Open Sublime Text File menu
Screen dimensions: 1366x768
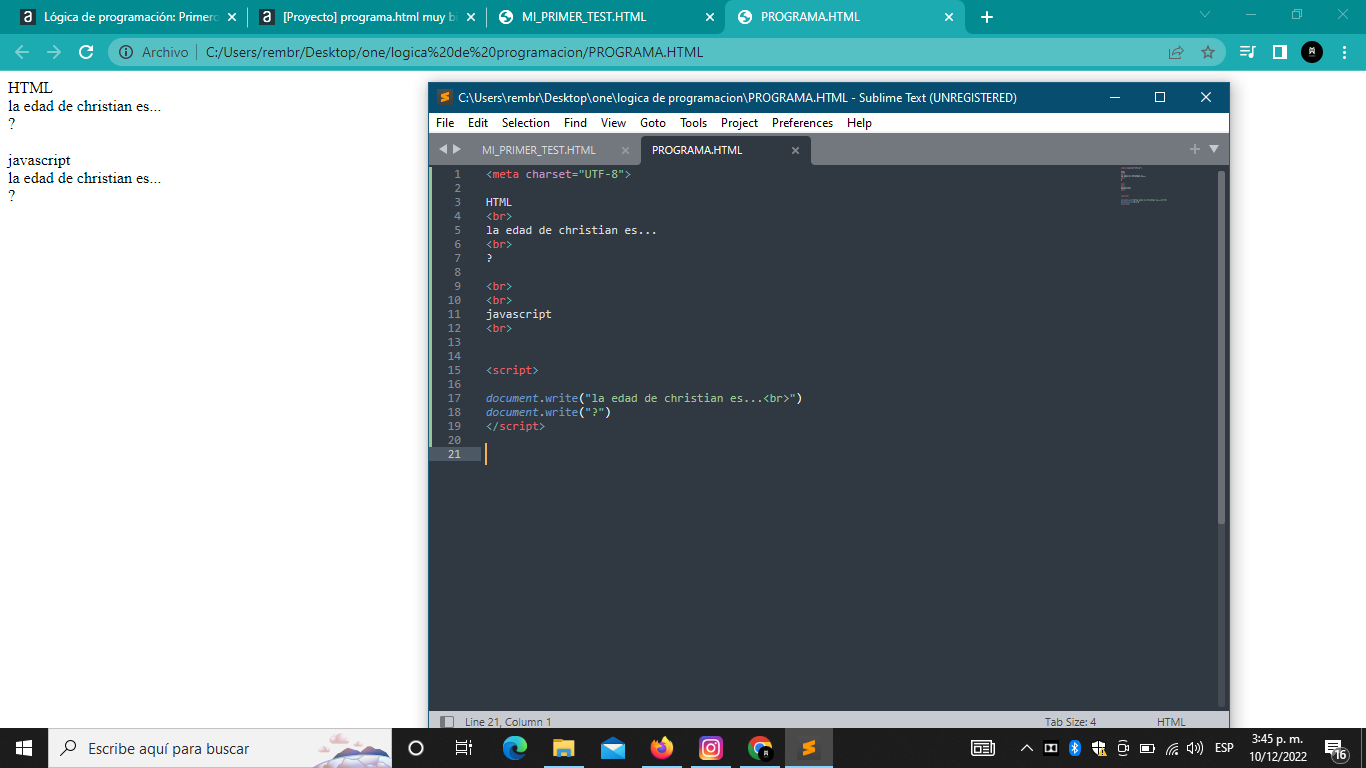pos(445,123)
